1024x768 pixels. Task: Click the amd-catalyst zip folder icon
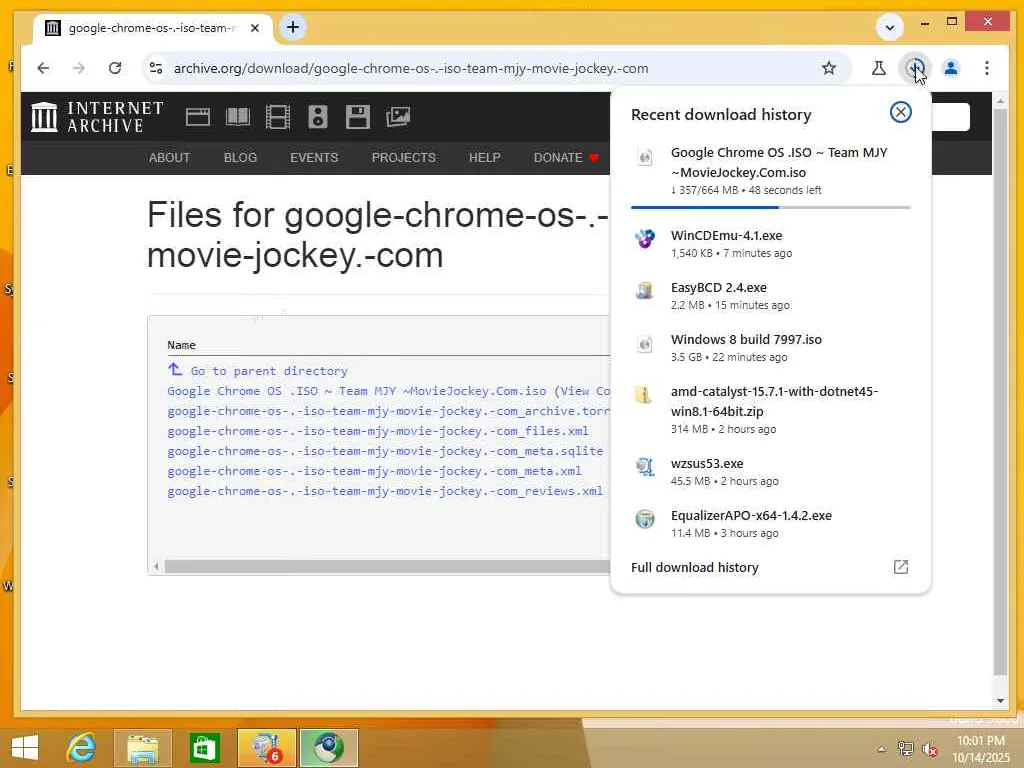pos(644,395)
